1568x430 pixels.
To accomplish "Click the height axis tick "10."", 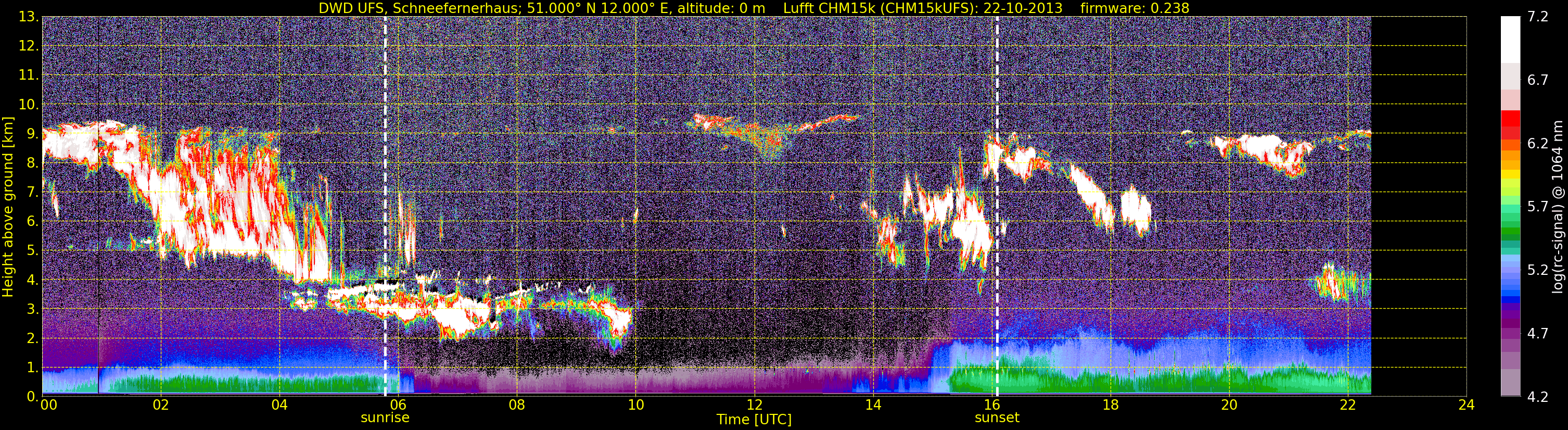I will point(28,105).
